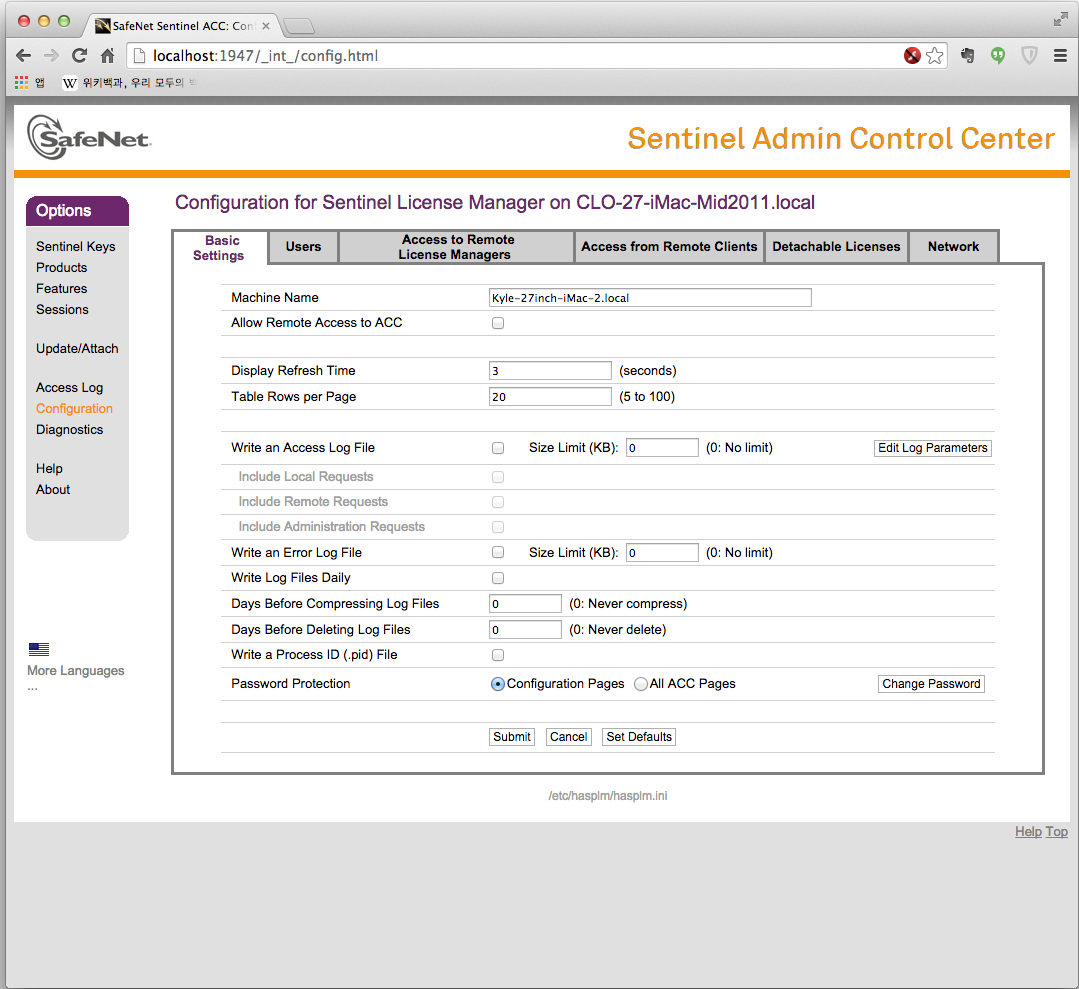This screenshot has width=1079, height=989.
Task: Open Access from Remote Clients tab
Action: point(669,246)
